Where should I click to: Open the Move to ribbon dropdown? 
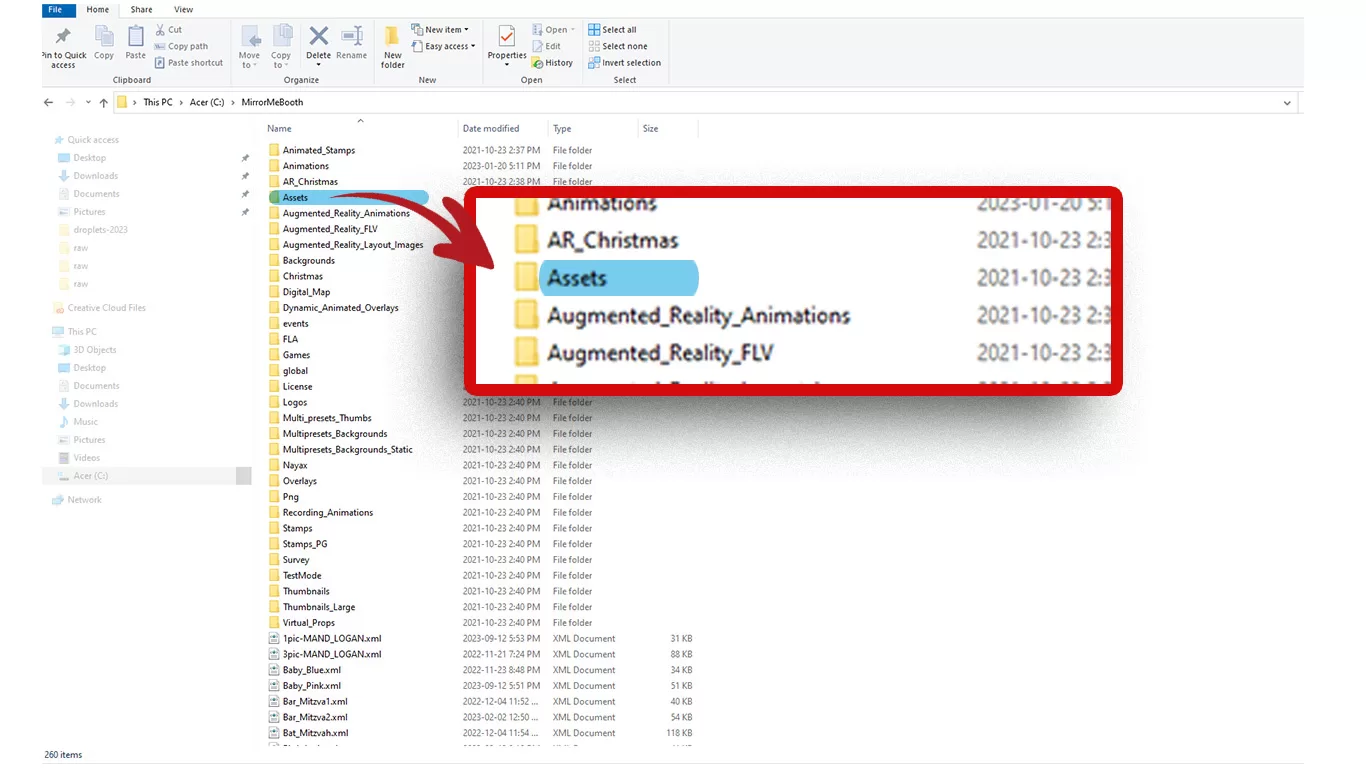(249, 47)
